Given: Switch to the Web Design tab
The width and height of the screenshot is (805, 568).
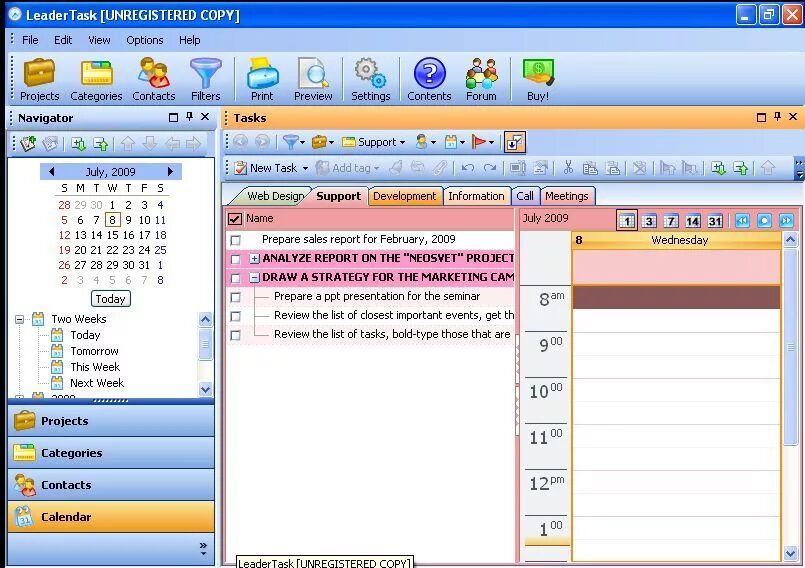Looking at the screenshot, I should 275,196.
